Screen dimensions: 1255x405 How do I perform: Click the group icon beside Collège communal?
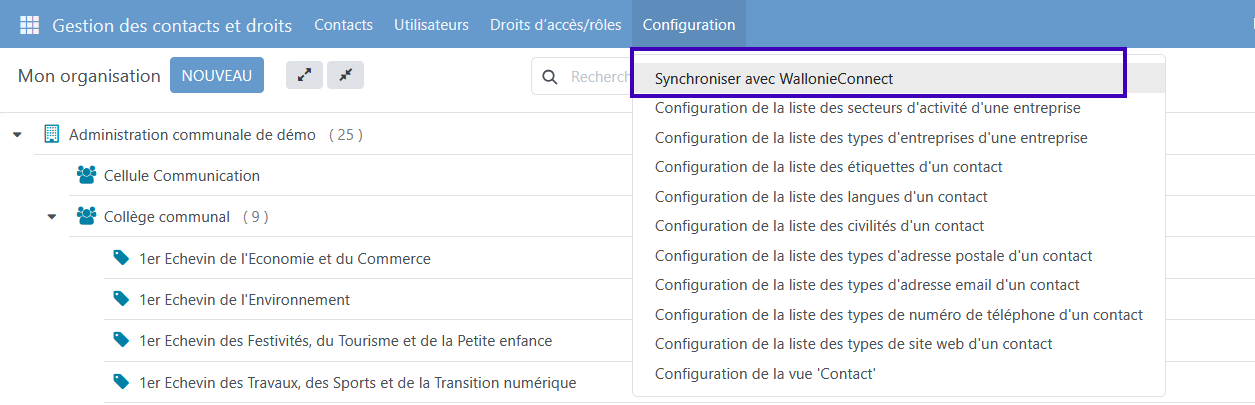pos(87,216)
